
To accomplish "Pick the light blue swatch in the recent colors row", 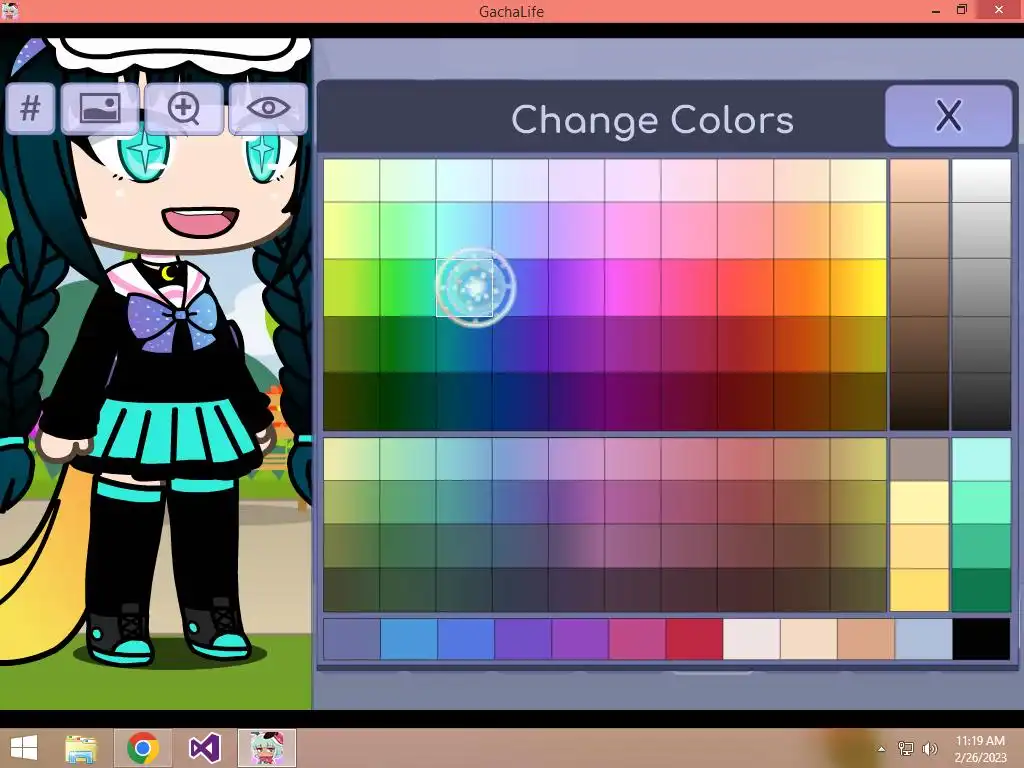I will pyautogui.click(x=409, y=639).
